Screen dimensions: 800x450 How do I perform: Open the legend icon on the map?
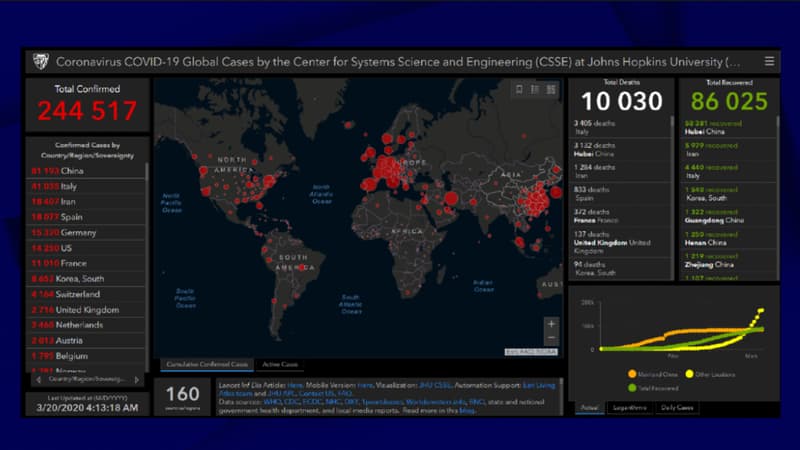pos(535,89)
